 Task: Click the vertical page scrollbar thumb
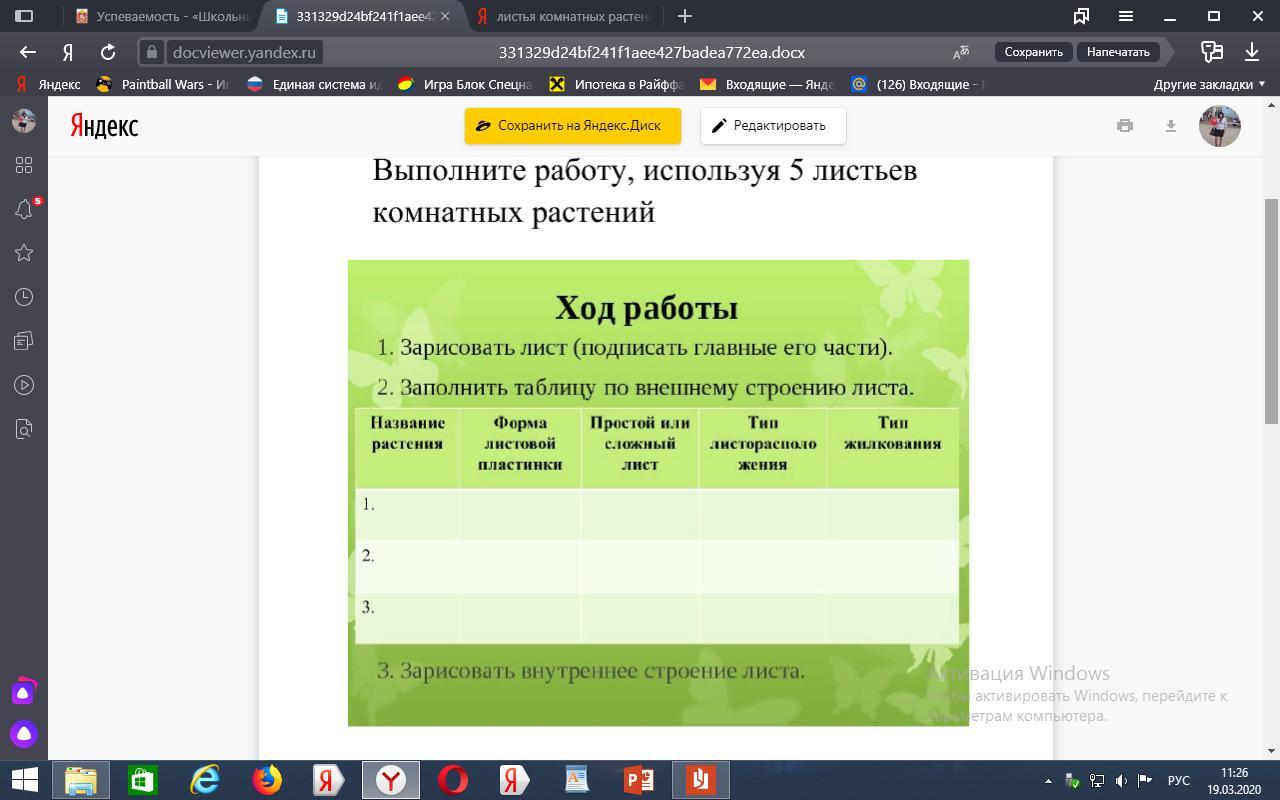click(x=1271, y=310)
